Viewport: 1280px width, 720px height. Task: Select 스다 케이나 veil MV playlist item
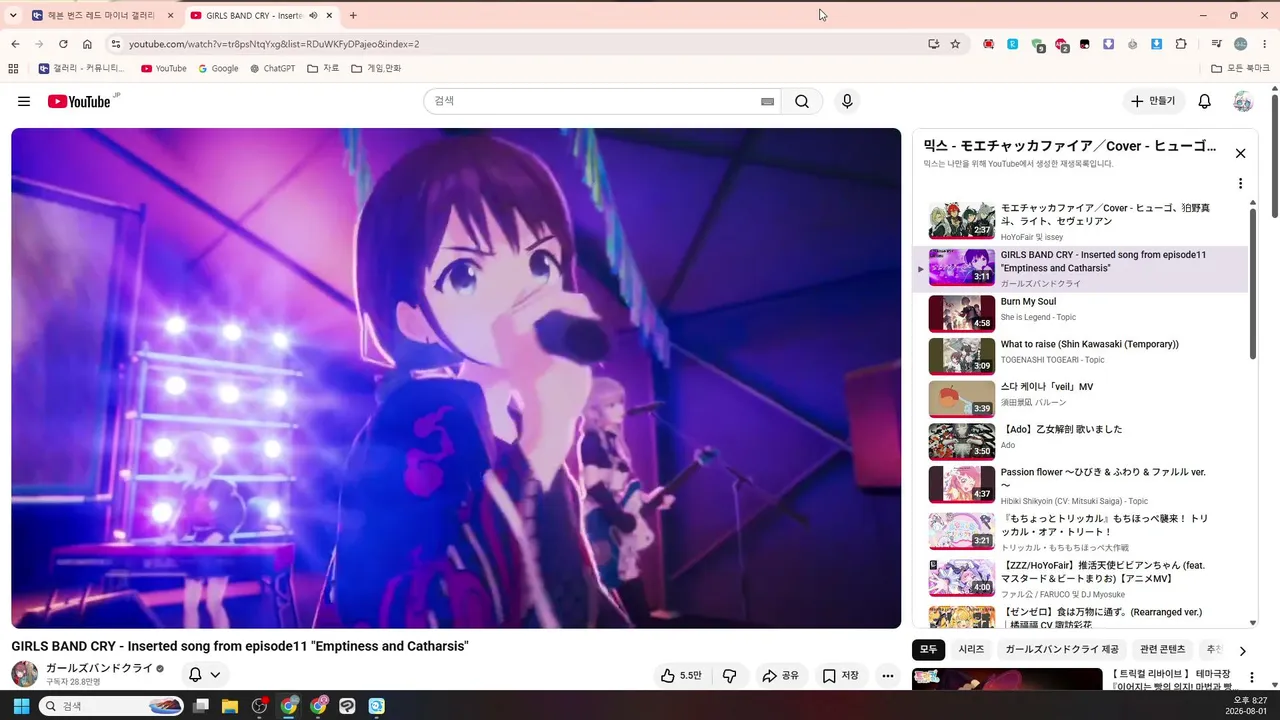coord(1080,398)
